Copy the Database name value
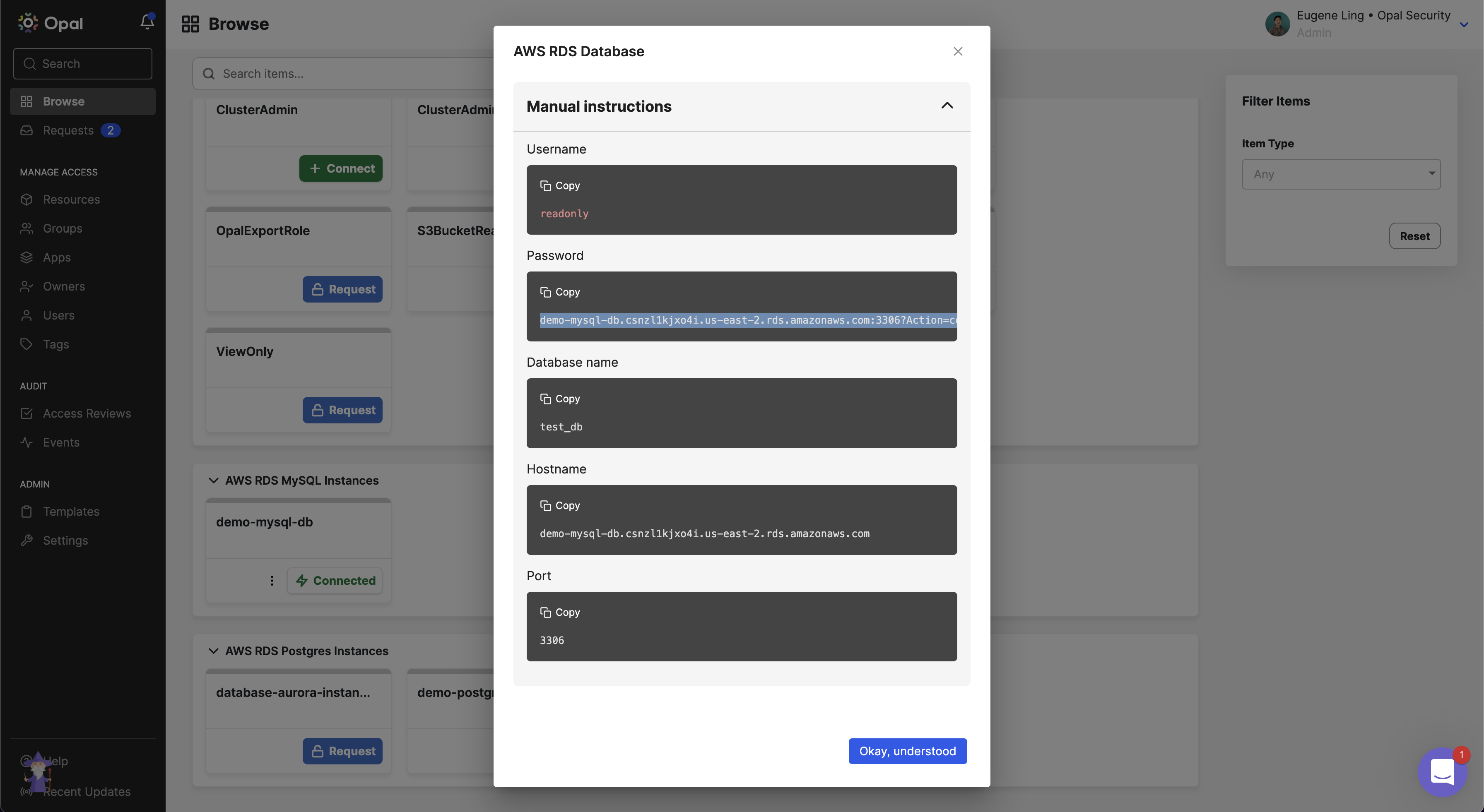The height and width of the screenshot is (812, 1484). [x=559, y=399]
